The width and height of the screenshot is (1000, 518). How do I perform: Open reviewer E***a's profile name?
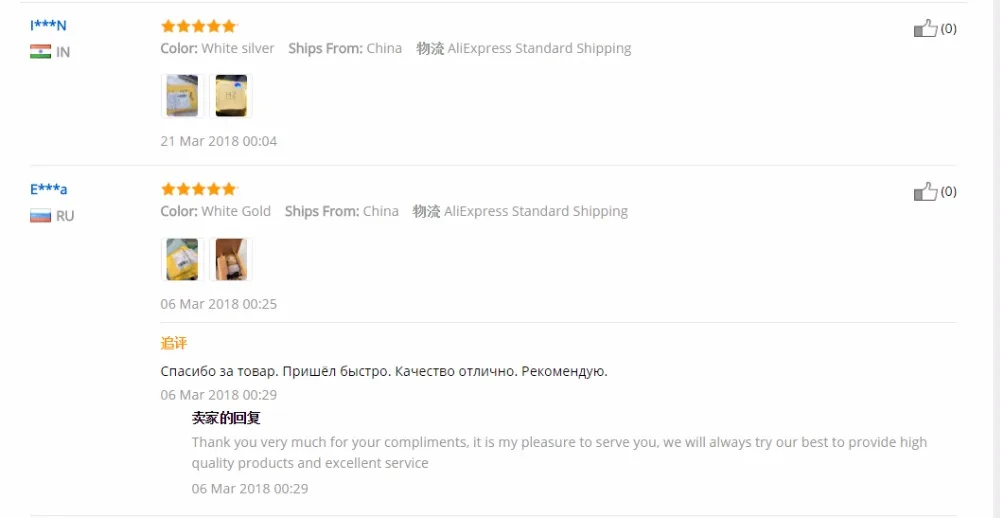(48, 189)
